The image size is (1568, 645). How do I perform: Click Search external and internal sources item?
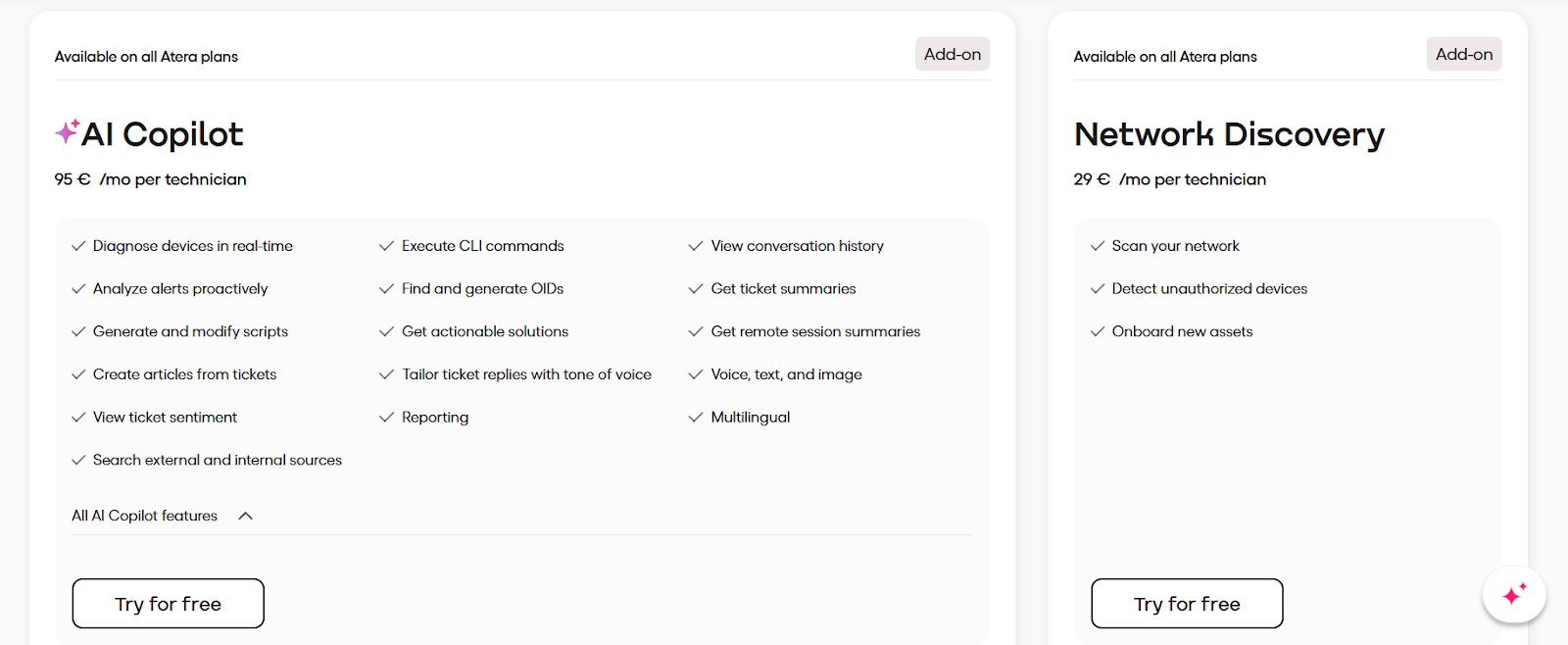pos(218,460)
